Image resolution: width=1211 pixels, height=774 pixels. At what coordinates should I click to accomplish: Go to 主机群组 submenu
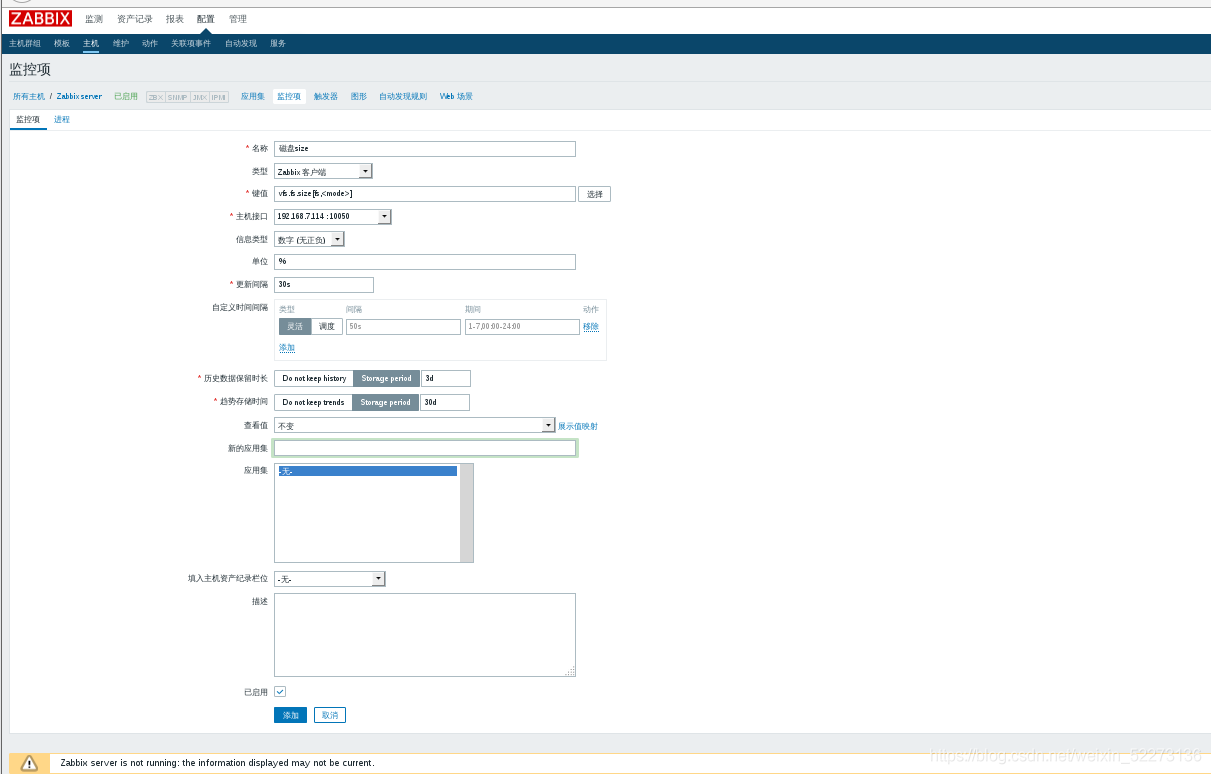tap(25, 44)
